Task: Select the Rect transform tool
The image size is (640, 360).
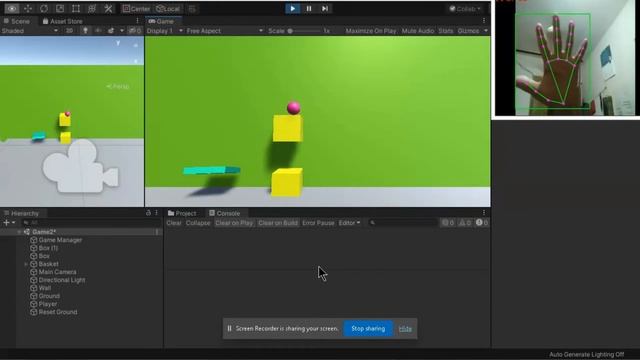Action: point(76,9)
